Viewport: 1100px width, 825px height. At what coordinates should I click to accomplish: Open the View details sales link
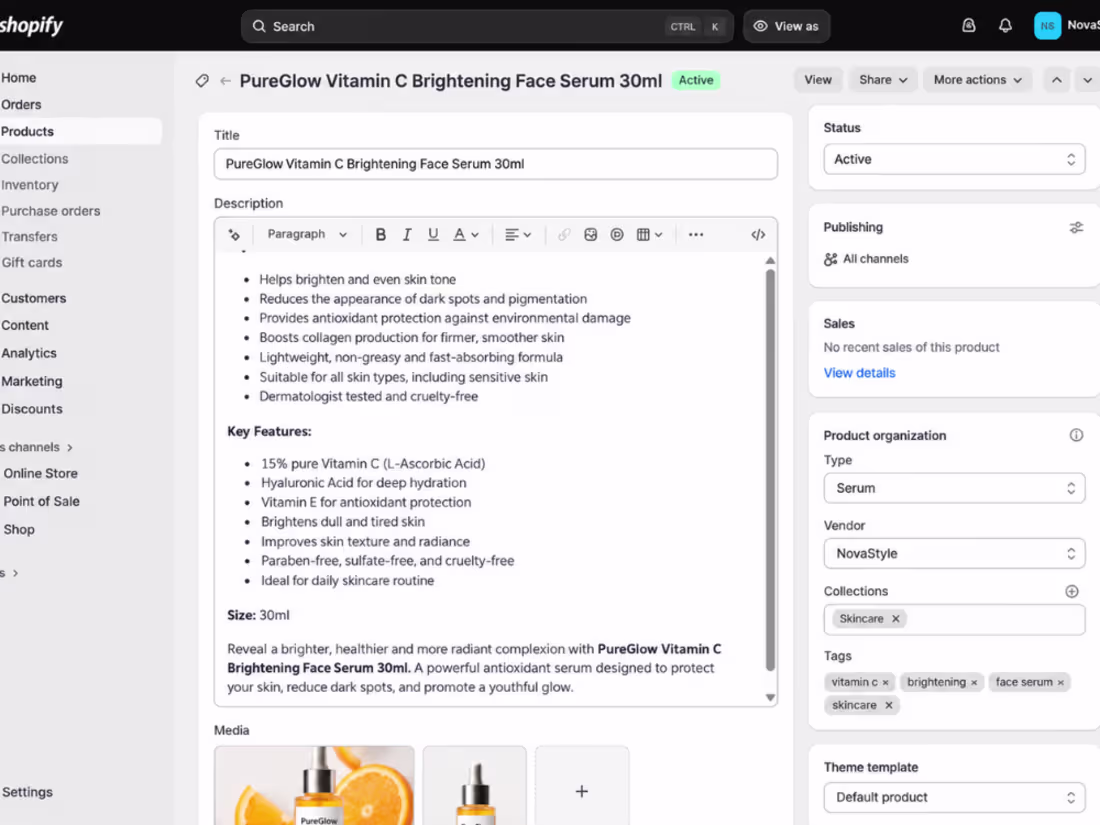(x=859, y=373)
